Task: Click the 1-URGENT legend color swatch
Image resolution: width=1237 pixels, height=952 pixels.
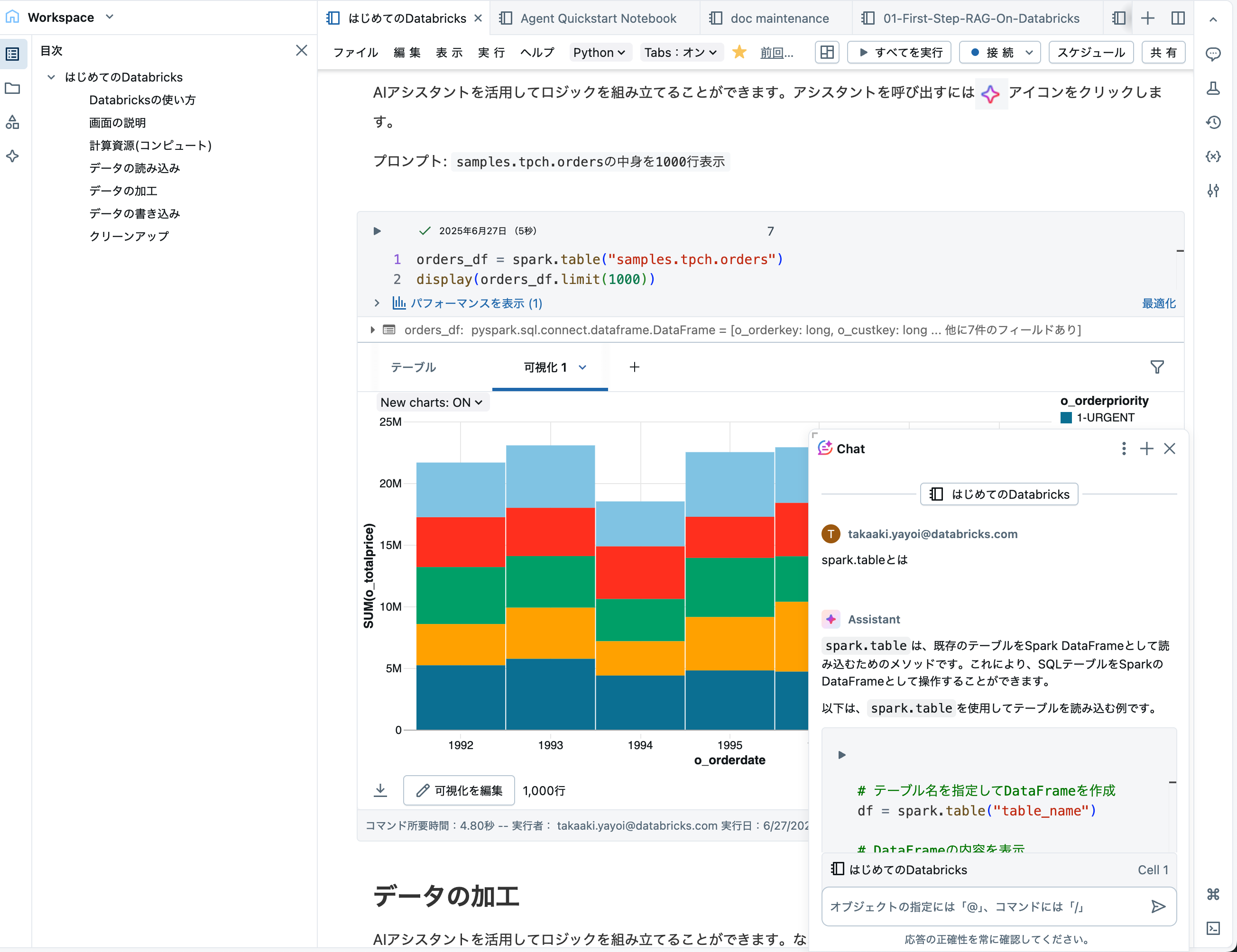Action: click(x=1067, y=417)
